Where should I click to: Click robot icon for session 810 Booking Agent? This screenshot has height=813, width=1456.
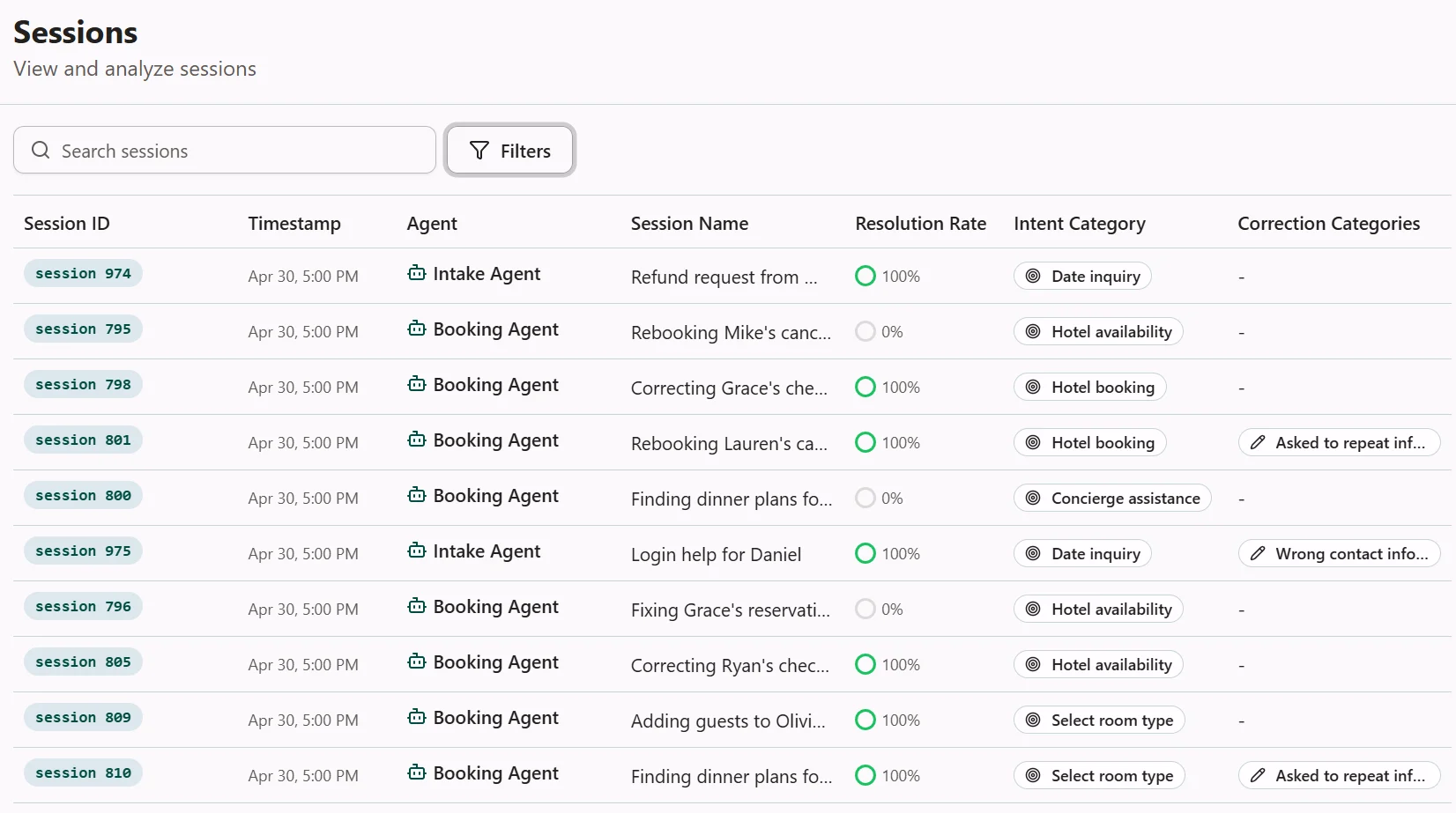417,772
